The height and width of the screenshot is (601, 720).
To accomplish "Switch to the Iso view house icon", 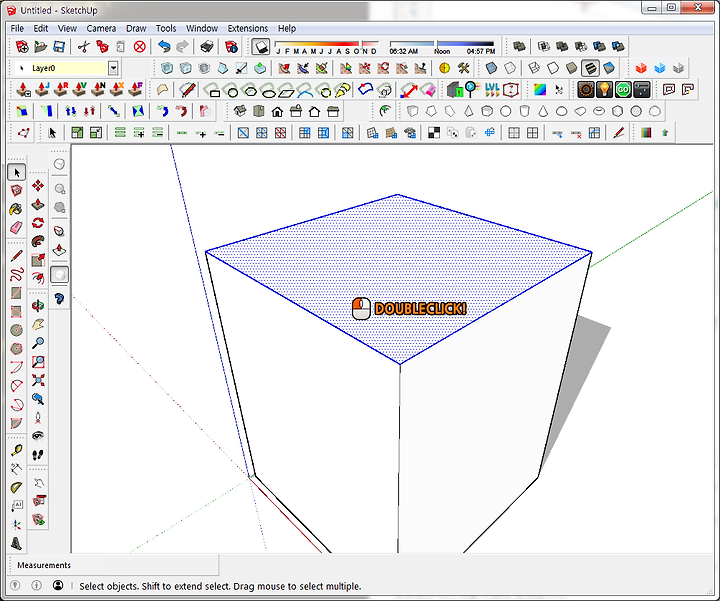I will (240, 111).
